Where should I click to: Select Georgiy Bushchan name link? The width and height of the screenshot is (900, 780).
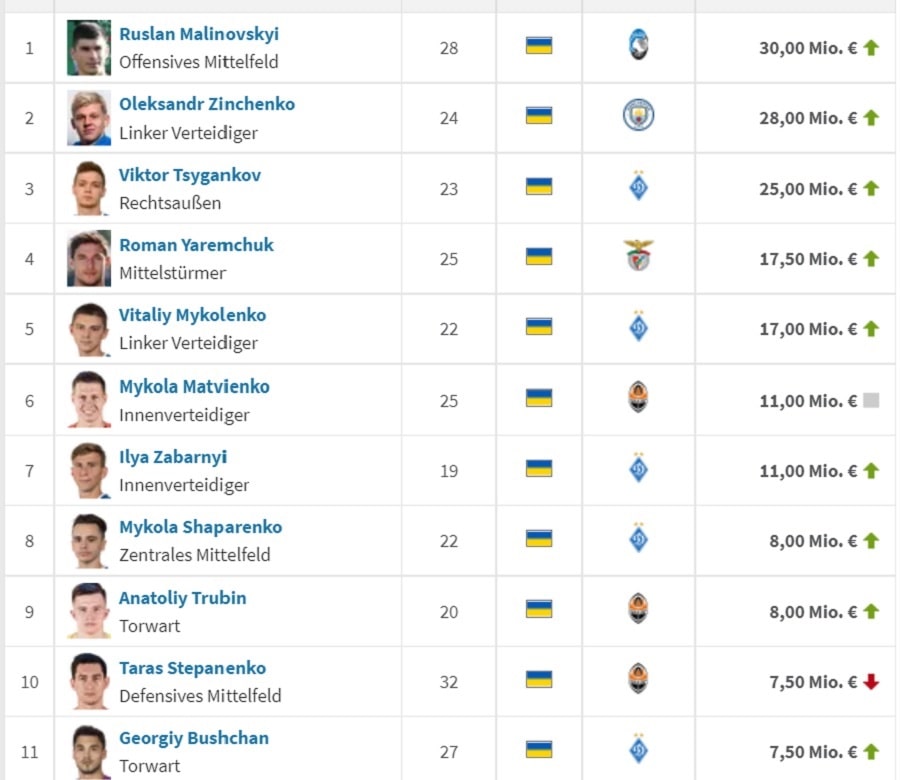coord(194,738)
